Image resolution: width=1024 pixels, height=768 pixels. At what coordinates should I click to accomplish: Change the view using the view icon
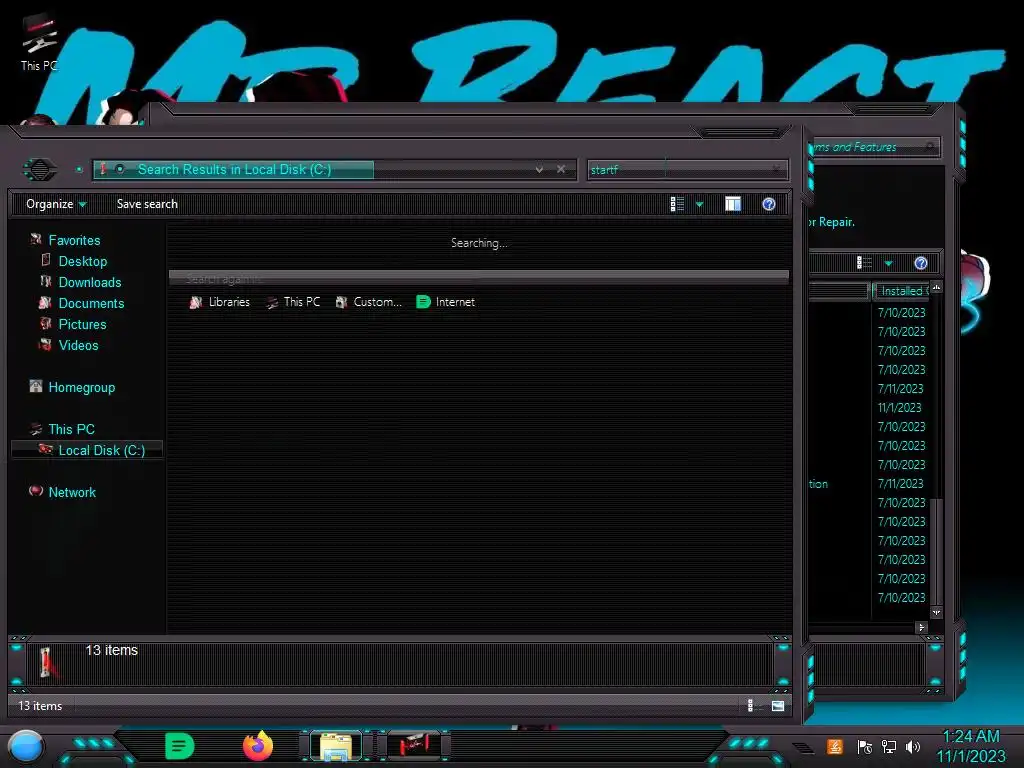[677, 204]
